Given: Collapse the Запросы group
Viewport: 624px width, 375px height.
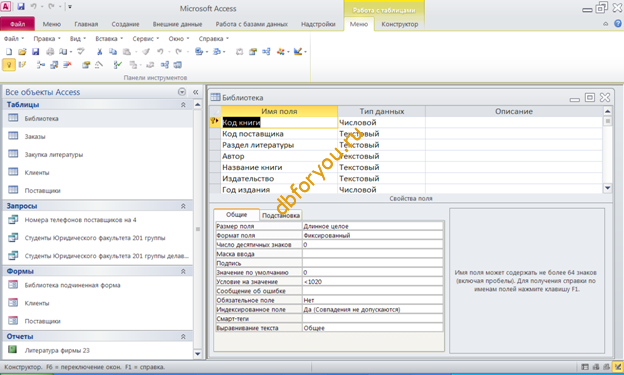Looking at the screenshot, I should pos(183,206).
